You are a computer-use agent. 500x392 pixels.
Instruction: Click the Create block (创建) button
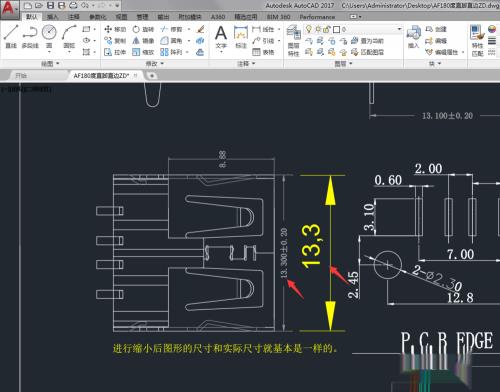click(x=436, y=29)
